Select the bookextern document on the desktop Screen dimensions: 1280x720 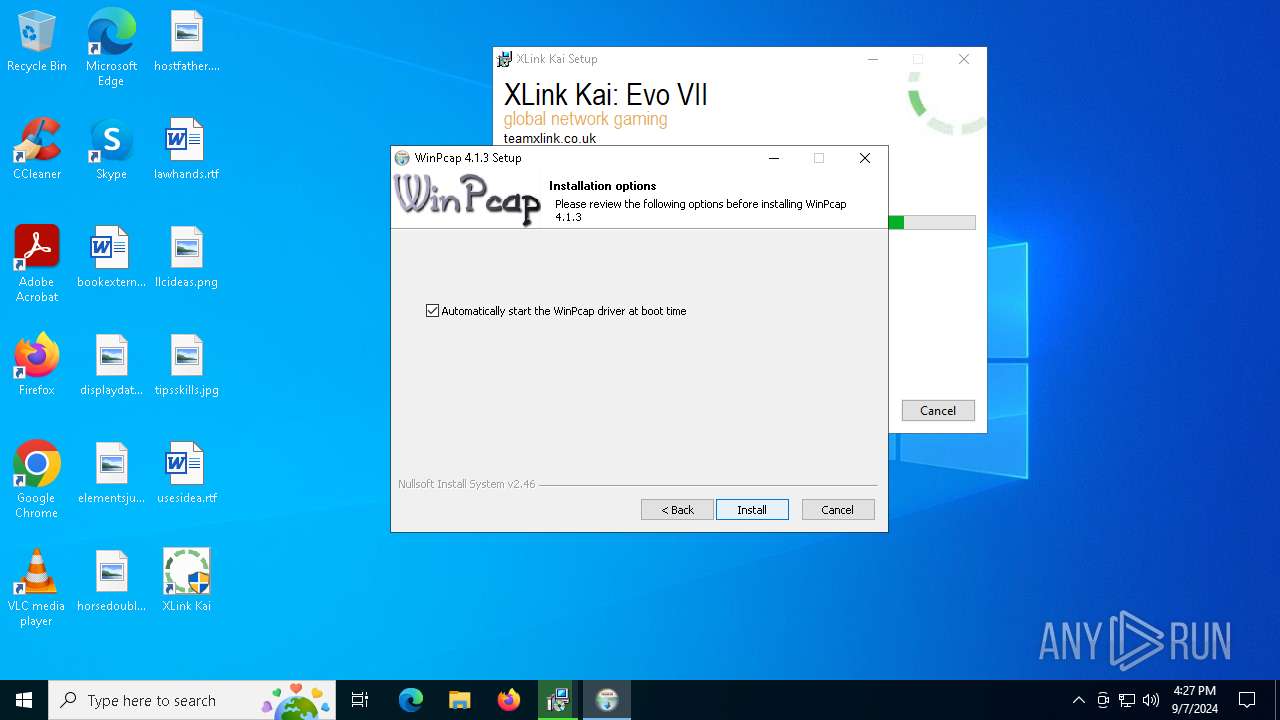tap(111, 258)
